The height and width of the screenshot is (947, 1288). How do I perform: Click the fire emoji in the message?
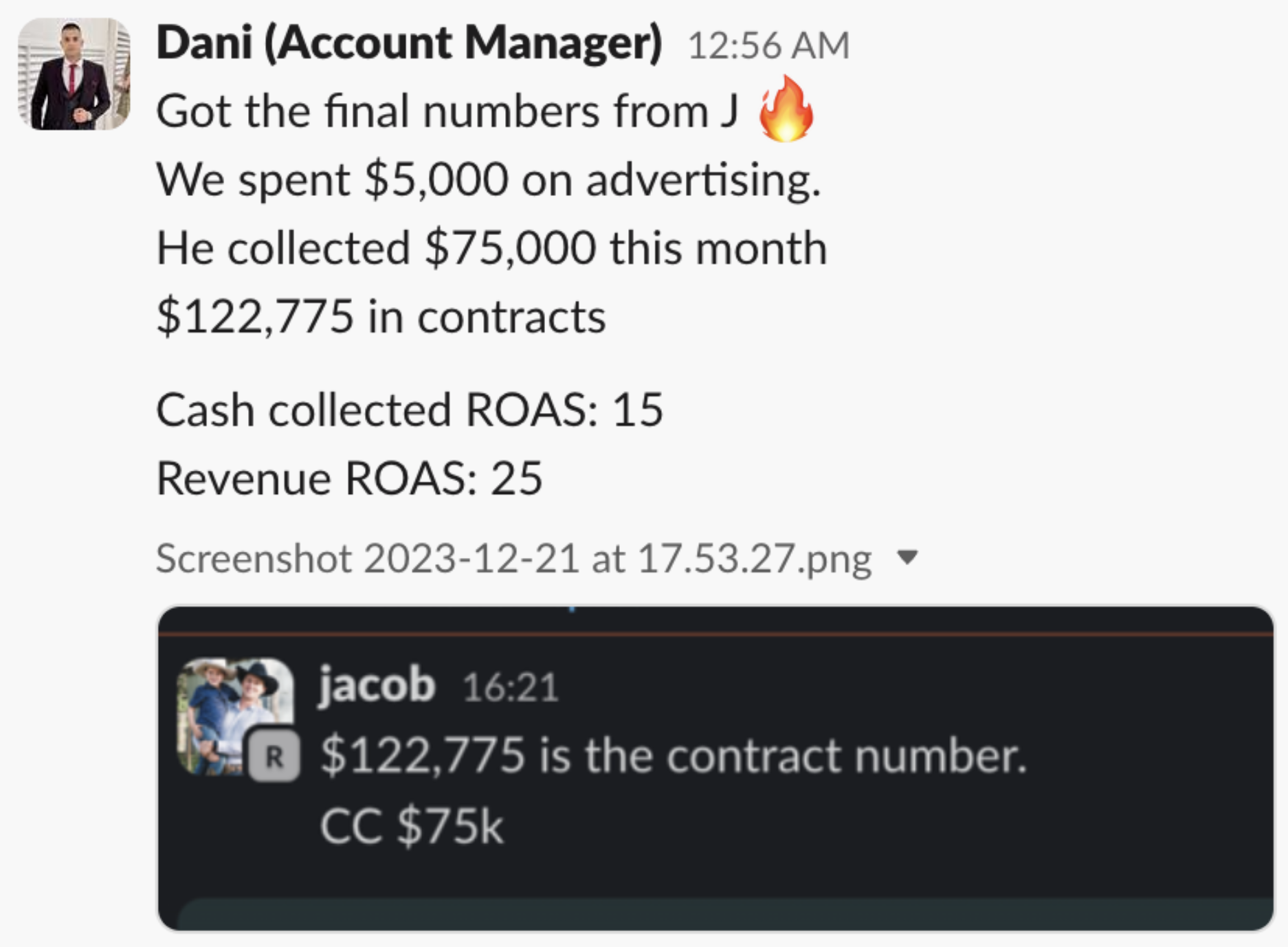coord(786,110)
